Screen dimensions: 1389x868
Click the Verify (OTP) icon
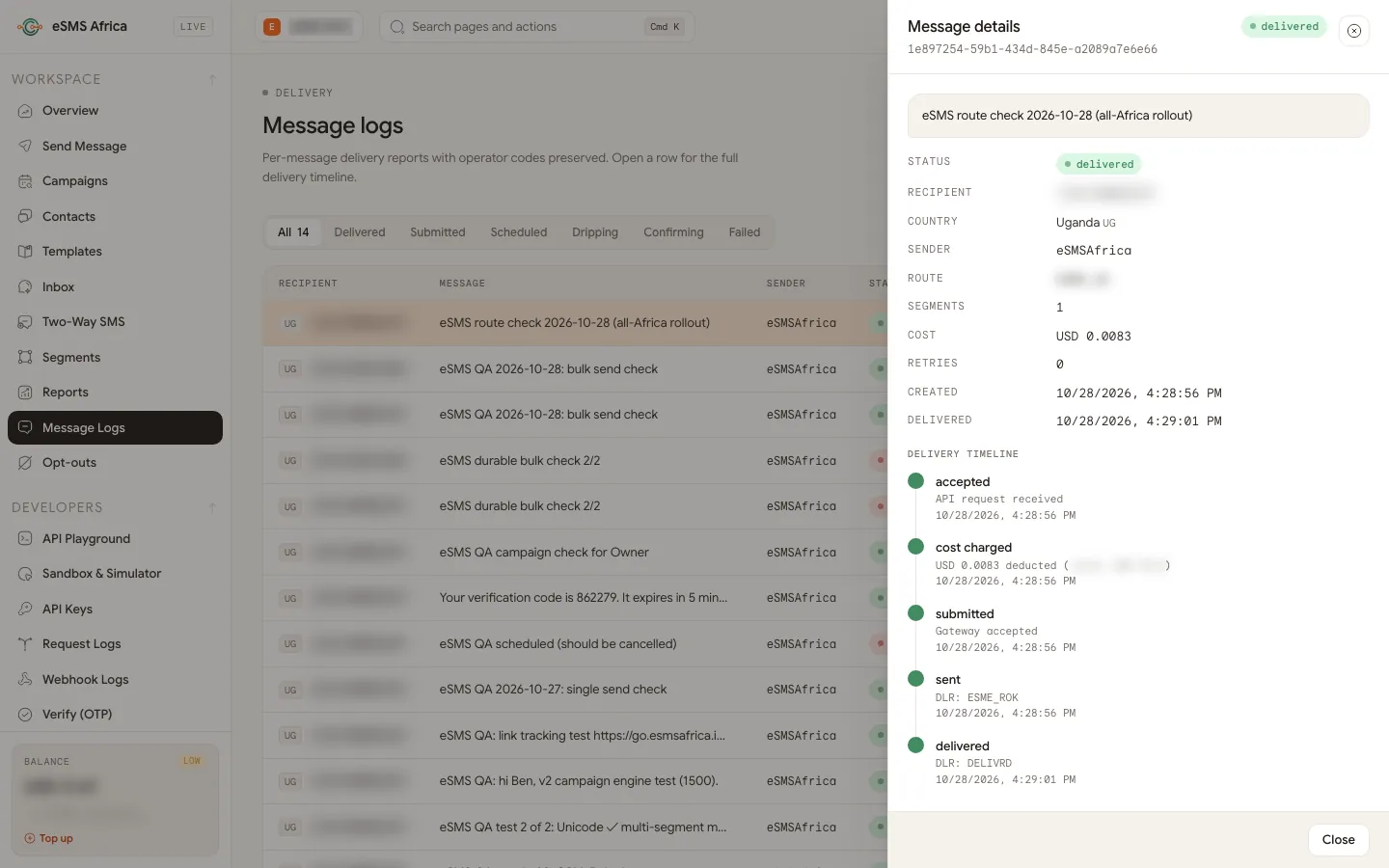pyautogui.click(x=25, y=715)
